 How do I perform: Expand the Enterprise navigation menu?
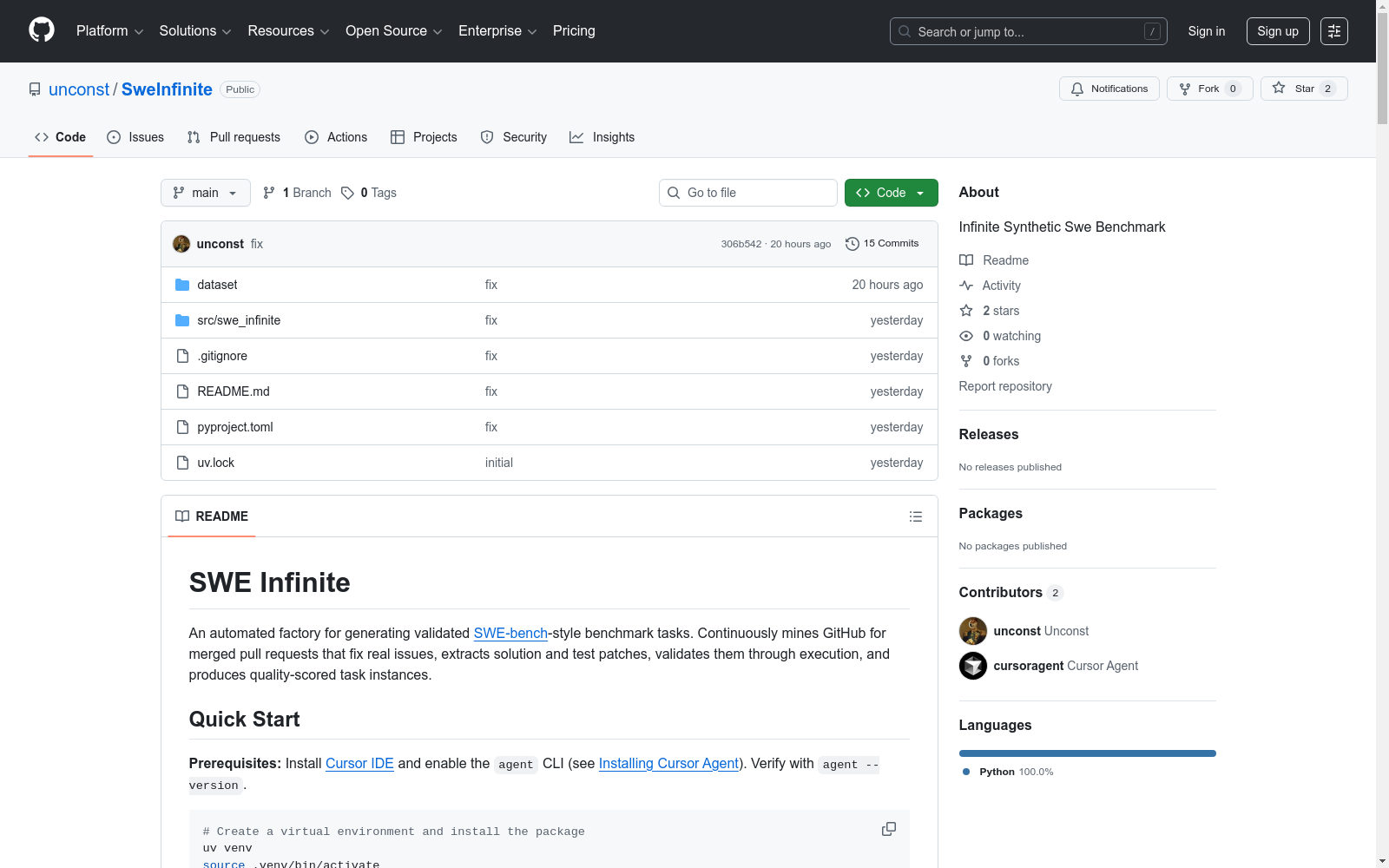pyautogui.click(x=497, y=31)
